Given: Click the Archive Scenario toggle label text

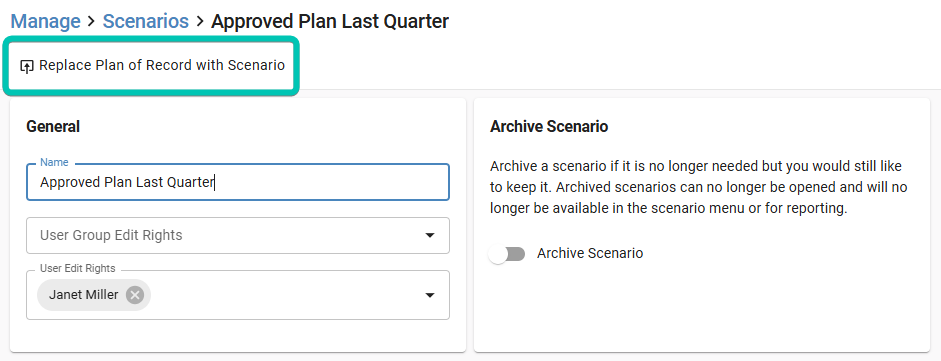Looking at the screenshot, I should click(590, 254).
